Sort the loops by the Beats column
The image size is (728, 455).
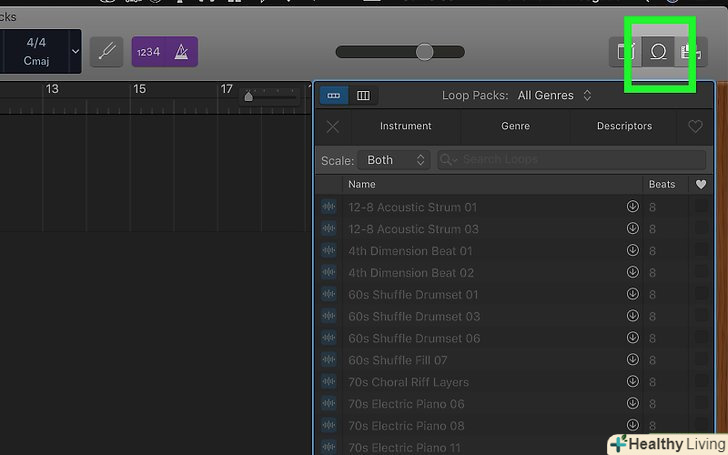(662, 185)
